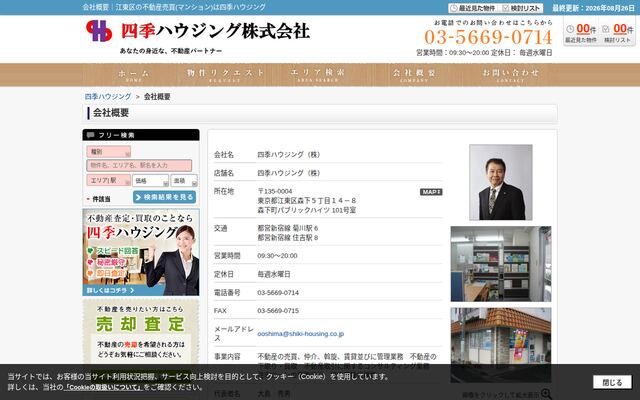Click 四季ハウジング株式会社 title text
Screen dimensions: 640x400
pos(215,31)
